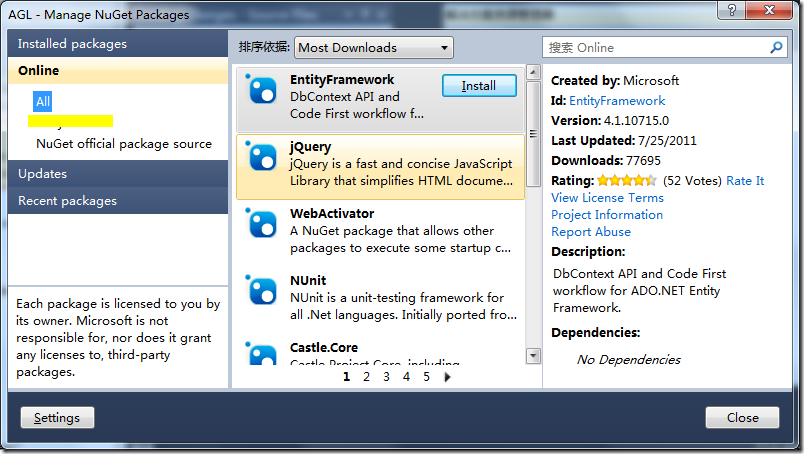Open the Most Downloads sort dropdown

(374, 48)
